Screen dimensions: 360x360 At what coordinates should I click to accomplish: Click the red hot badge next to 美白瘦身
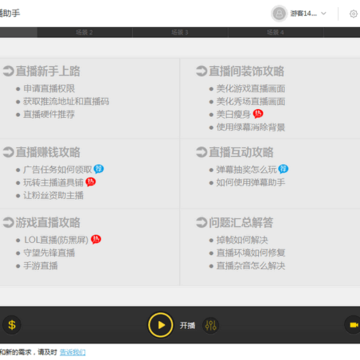click(x=258, y=114)
